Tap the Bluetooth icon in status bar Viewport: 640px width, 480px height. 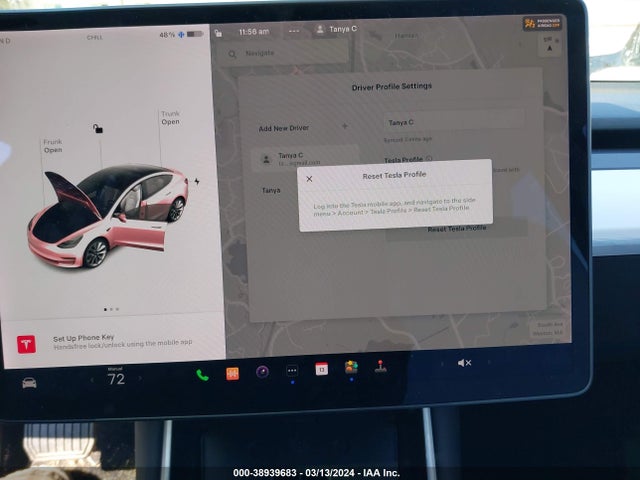pyautogui.click(x=181, y=35)
